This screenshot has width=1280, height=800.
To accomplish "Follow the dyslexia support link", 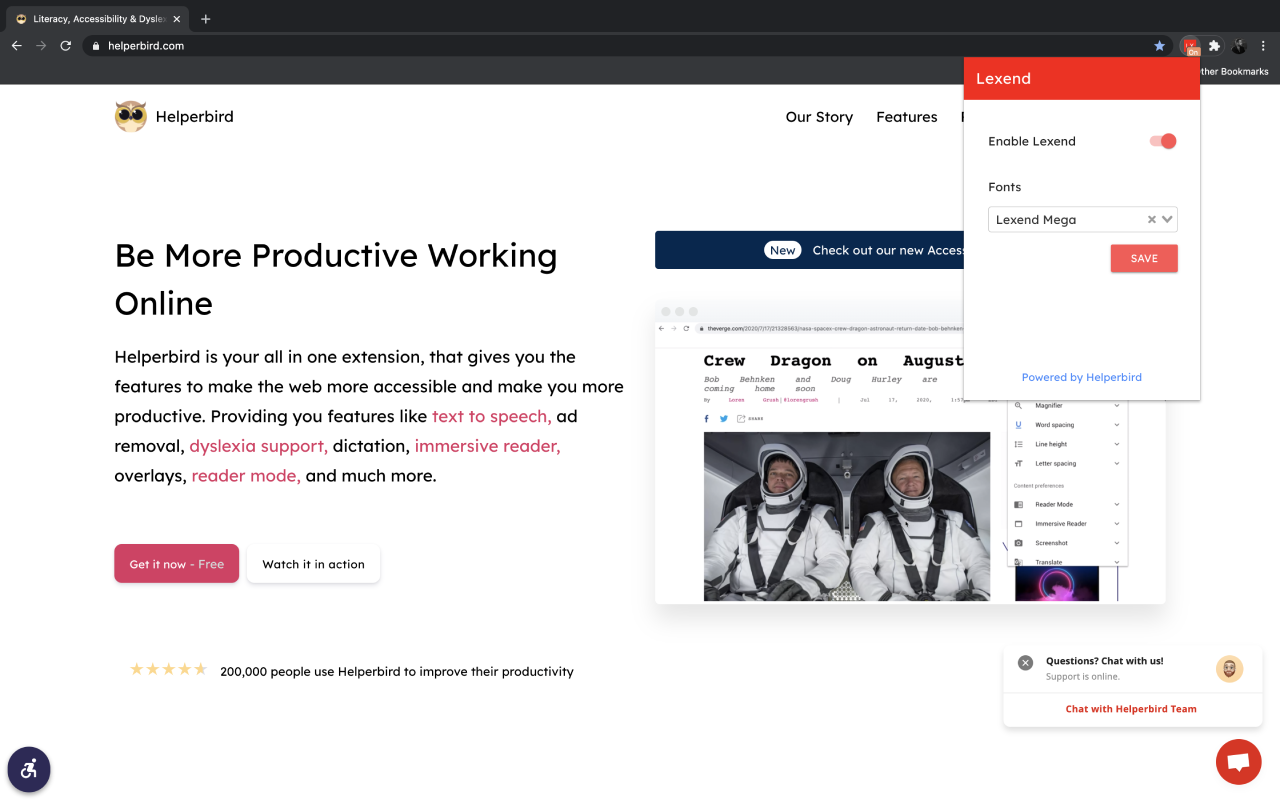I will point(258,446).
